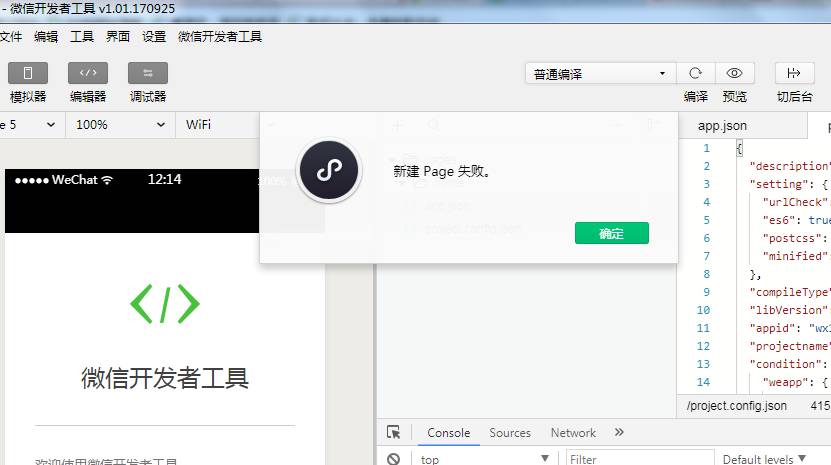Switch to the Network tab
Image resolution: width=831 pixels, height=465 pixels.
pyautogui.click(x=573, y=433)
